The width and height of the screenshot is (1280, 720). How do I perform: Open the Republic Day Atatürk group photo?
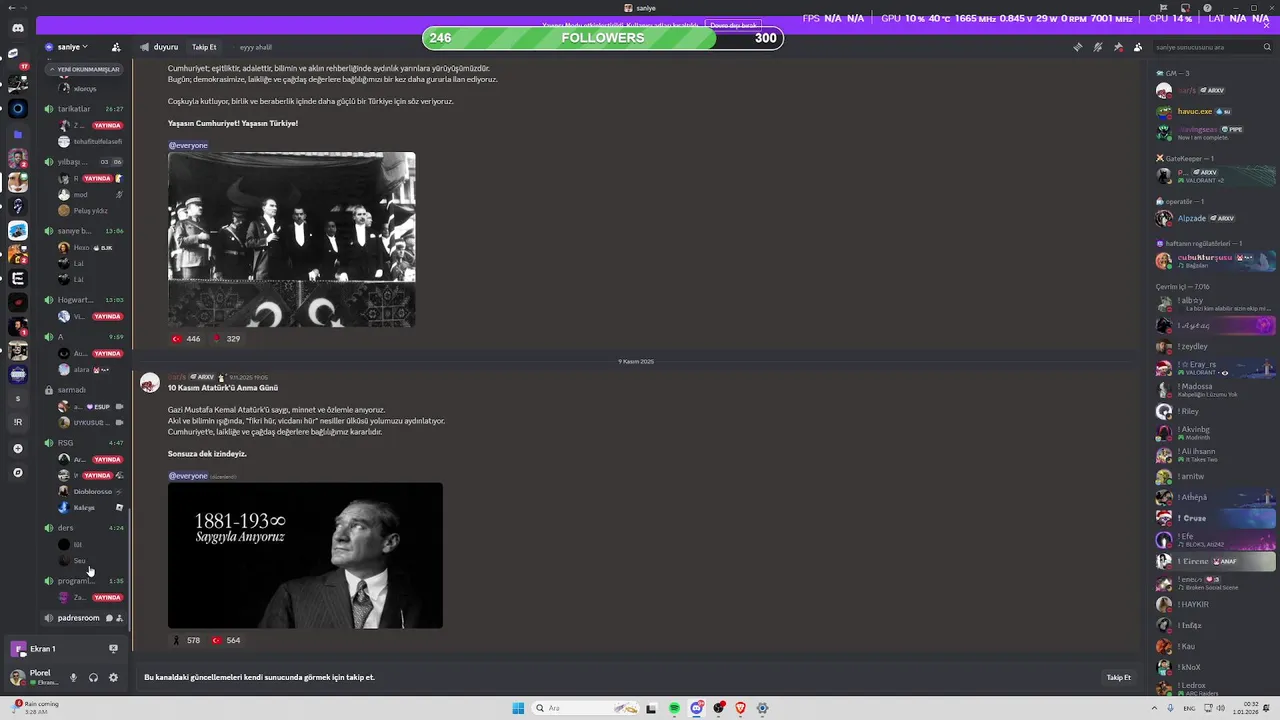point(291,240)
